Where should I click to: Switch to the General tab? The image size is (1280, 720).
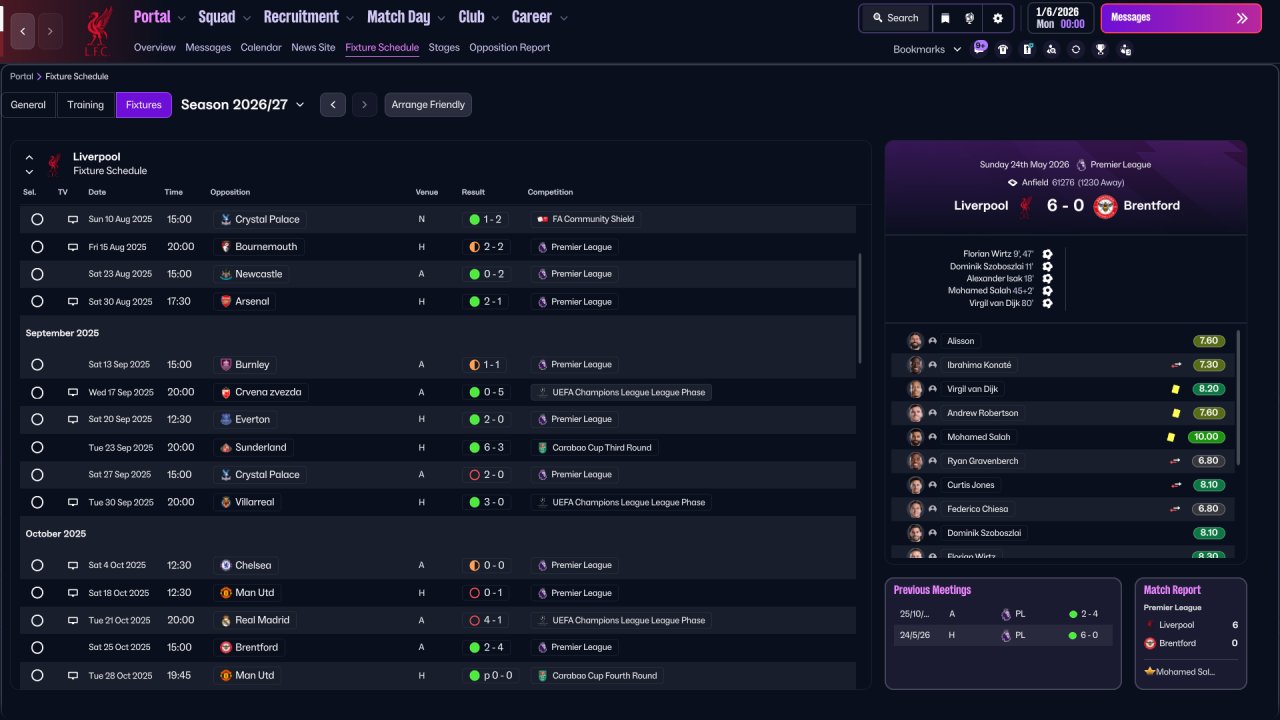coord(28,105)
